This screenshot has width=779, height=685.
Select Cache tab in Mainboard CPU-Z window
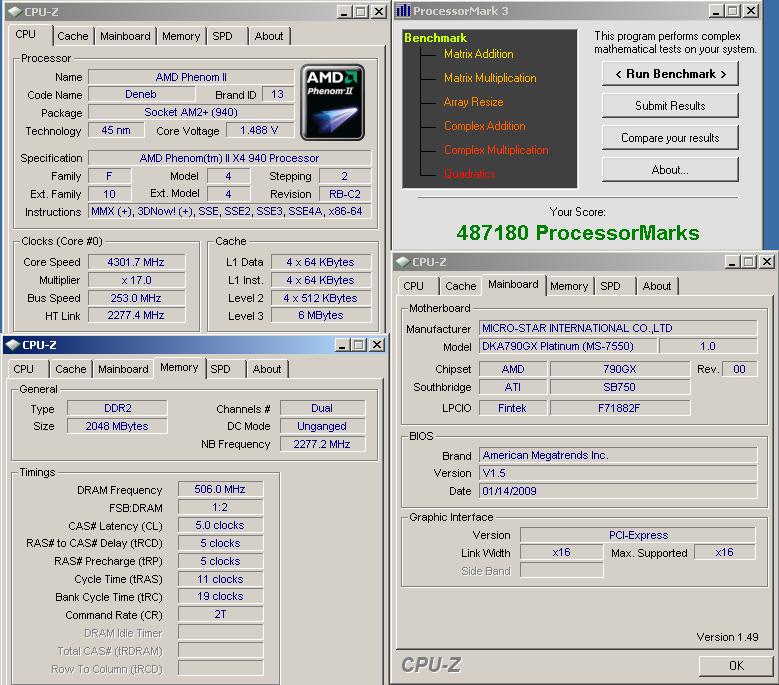tap(461, 286)
